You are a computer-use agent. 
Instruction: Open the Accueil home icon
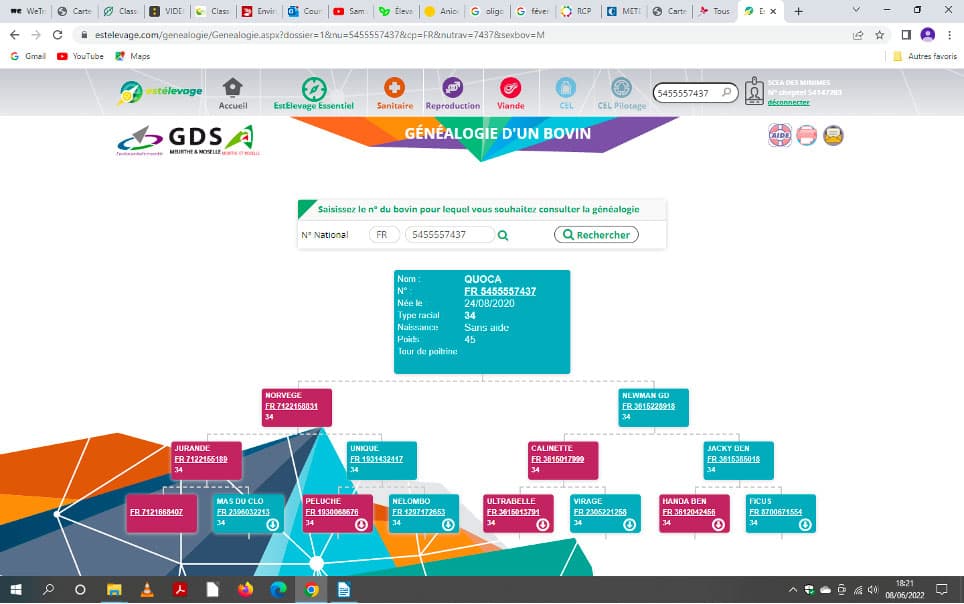coord(232,89)
